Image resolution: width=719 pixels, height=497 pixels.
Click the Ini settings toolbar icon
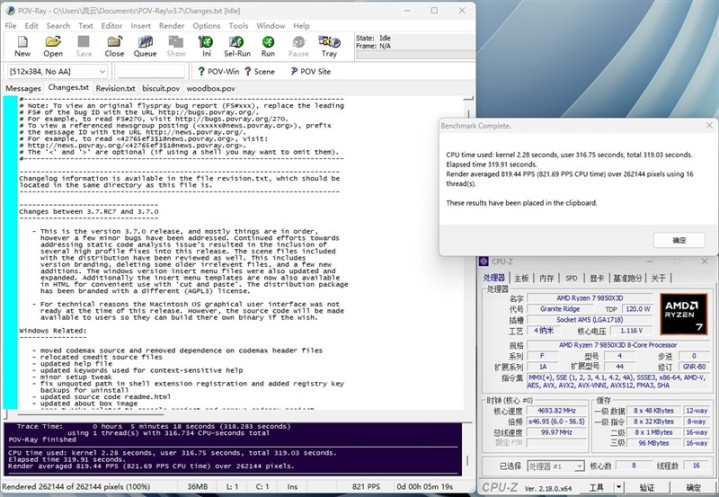coord(206,46)
